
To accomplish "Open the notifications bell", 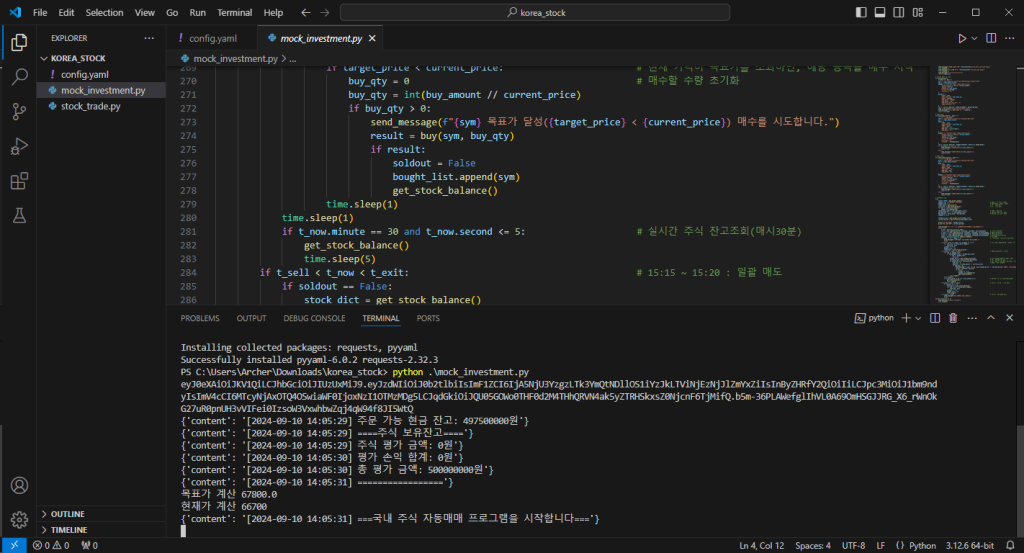I will pyautogui.click(x=1010, y=545).
